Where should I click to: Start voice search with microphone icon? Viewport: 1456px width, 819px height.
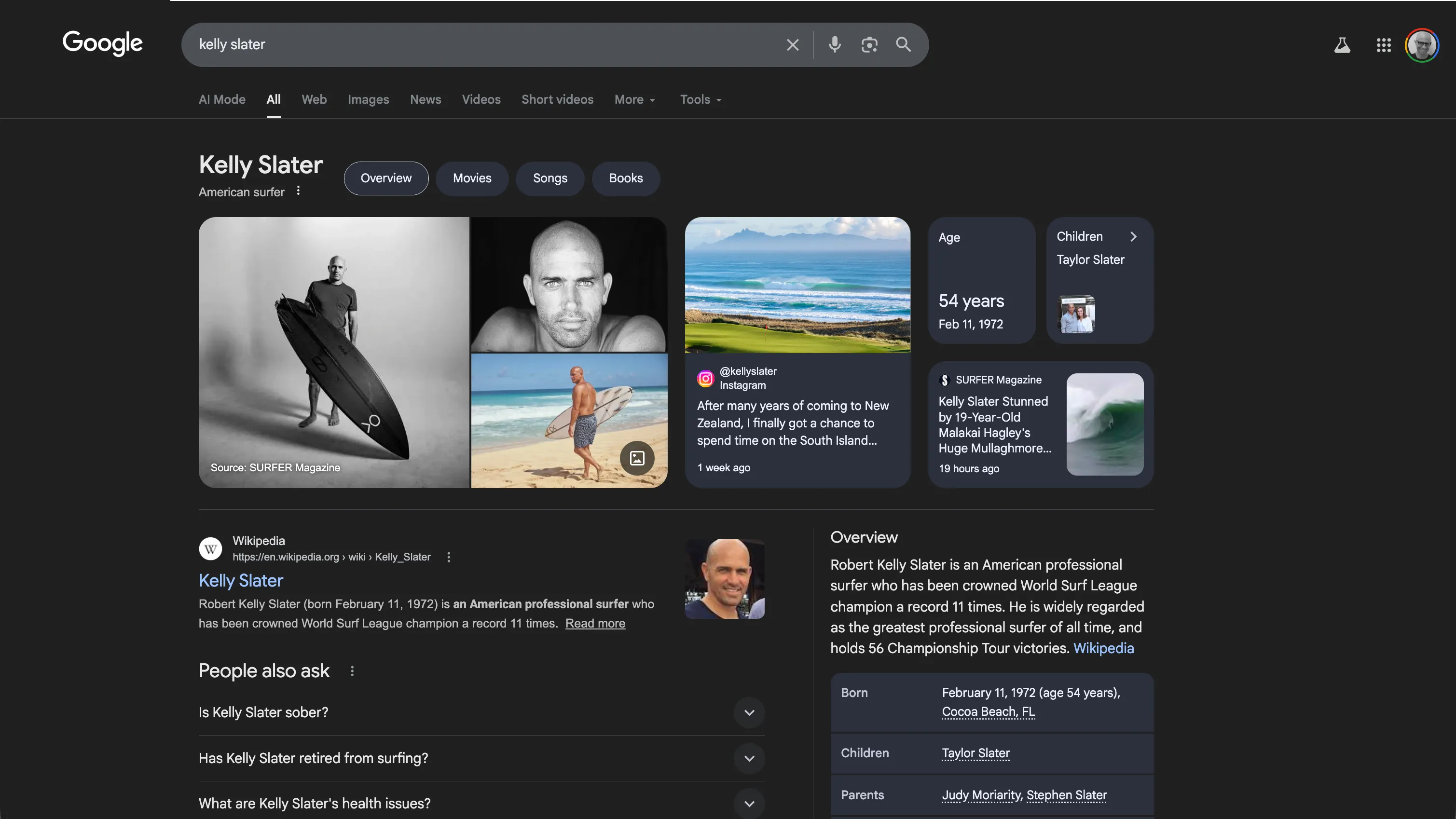tap(834, 45)
